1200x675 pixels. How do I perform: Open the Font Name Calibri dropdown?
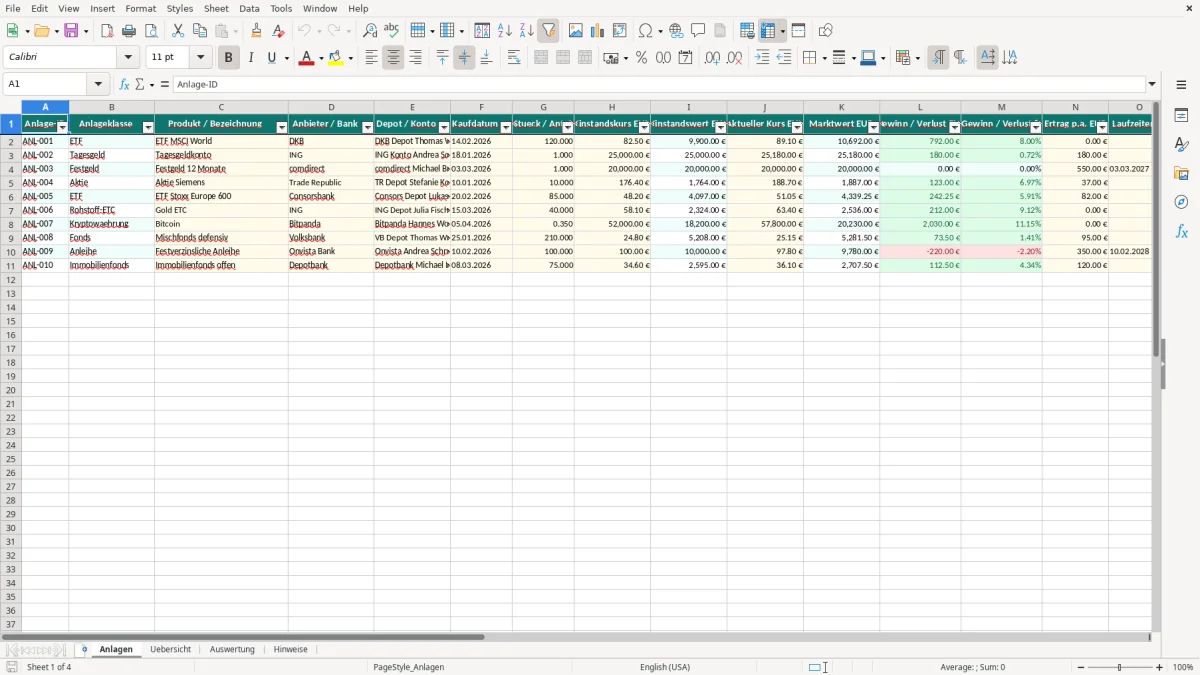129,58
